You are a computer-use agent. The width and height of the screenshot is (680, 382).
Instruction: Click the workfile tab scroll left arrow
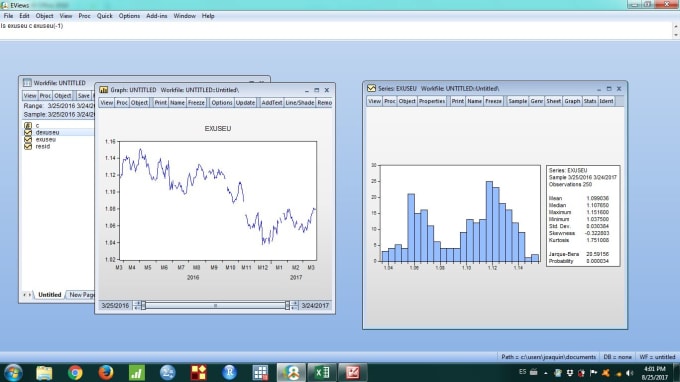coord(24,294)
